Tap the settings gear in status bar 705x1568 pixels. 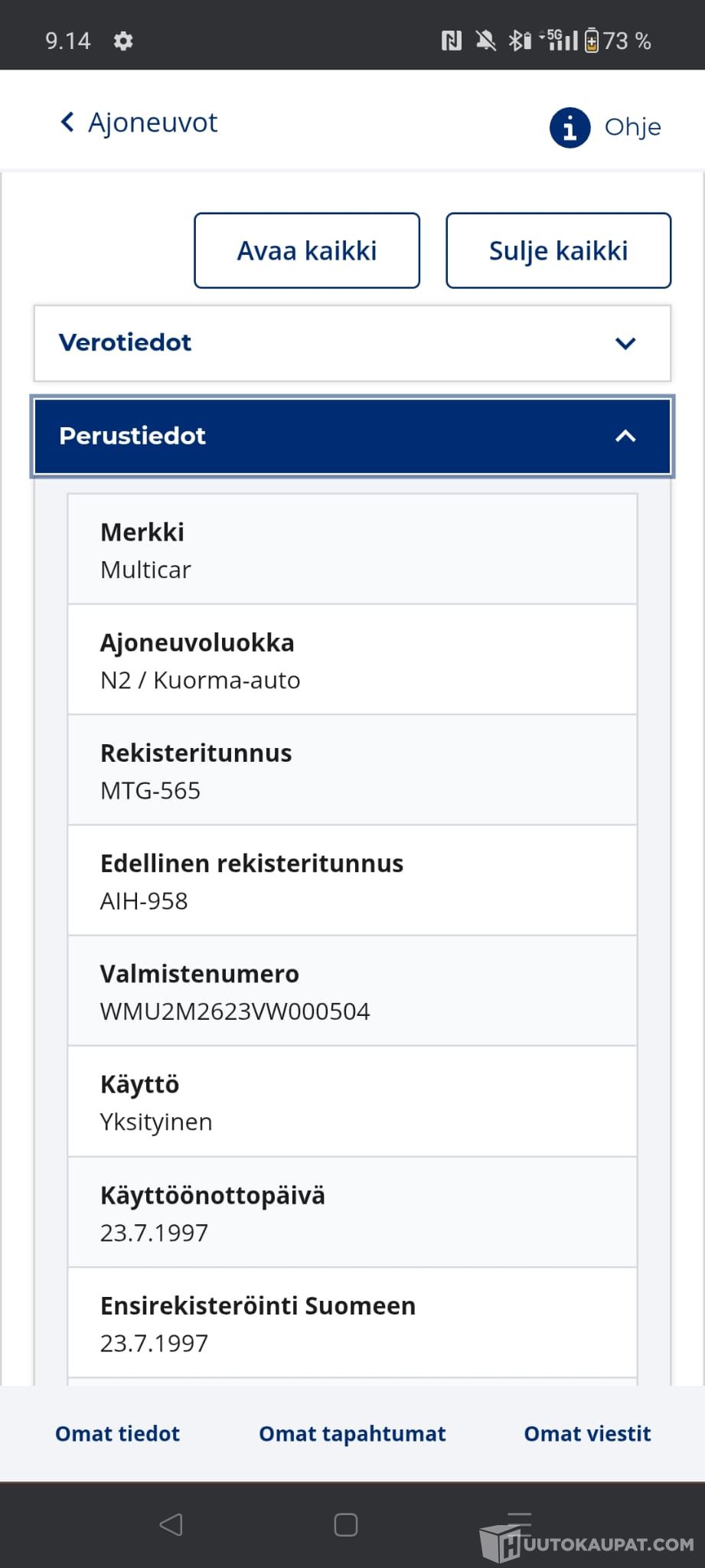[123, 41]
